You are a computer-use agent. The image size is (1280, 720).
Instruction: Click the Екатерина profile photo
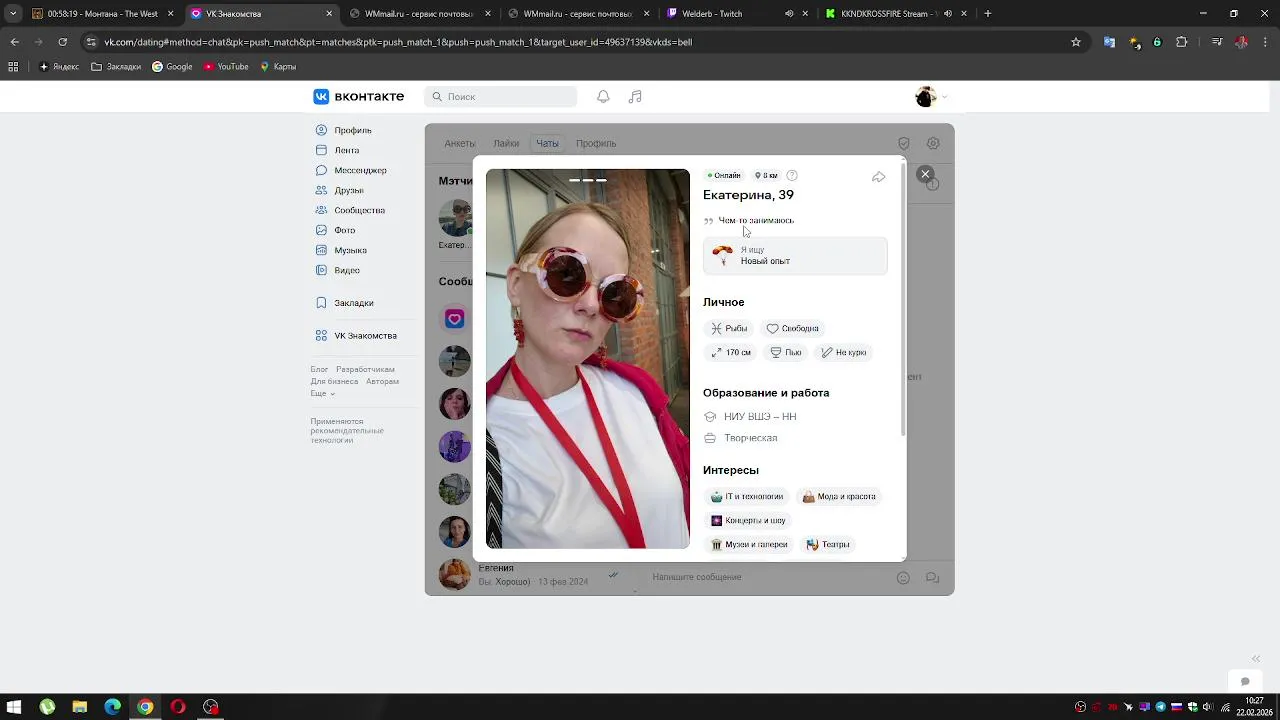tap(588, 358)
